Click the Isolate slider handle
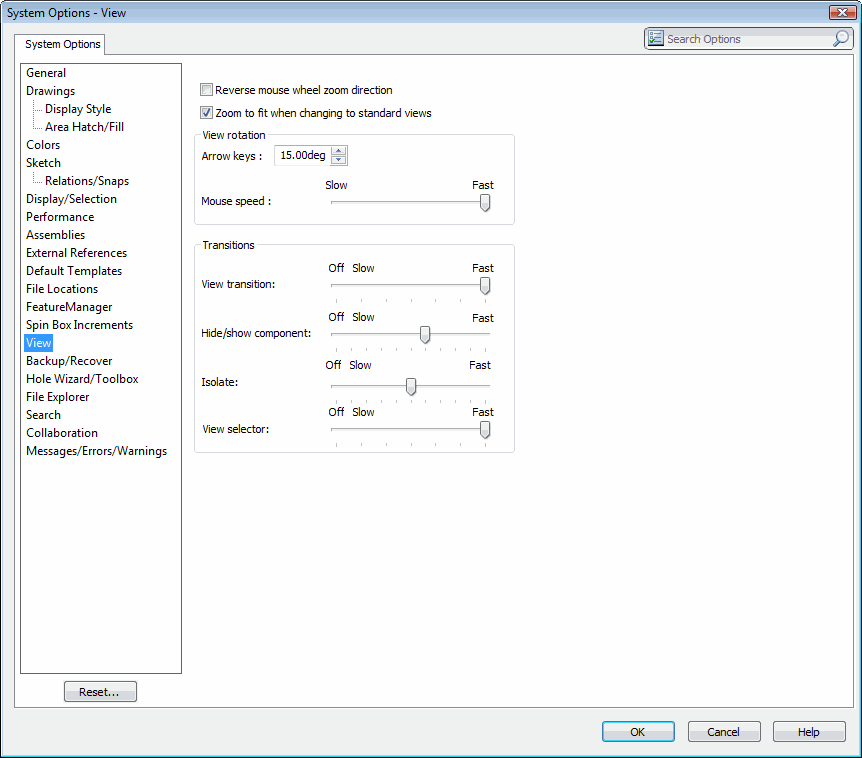Viewport: 862px width, 758px height. tap(411, 386)
